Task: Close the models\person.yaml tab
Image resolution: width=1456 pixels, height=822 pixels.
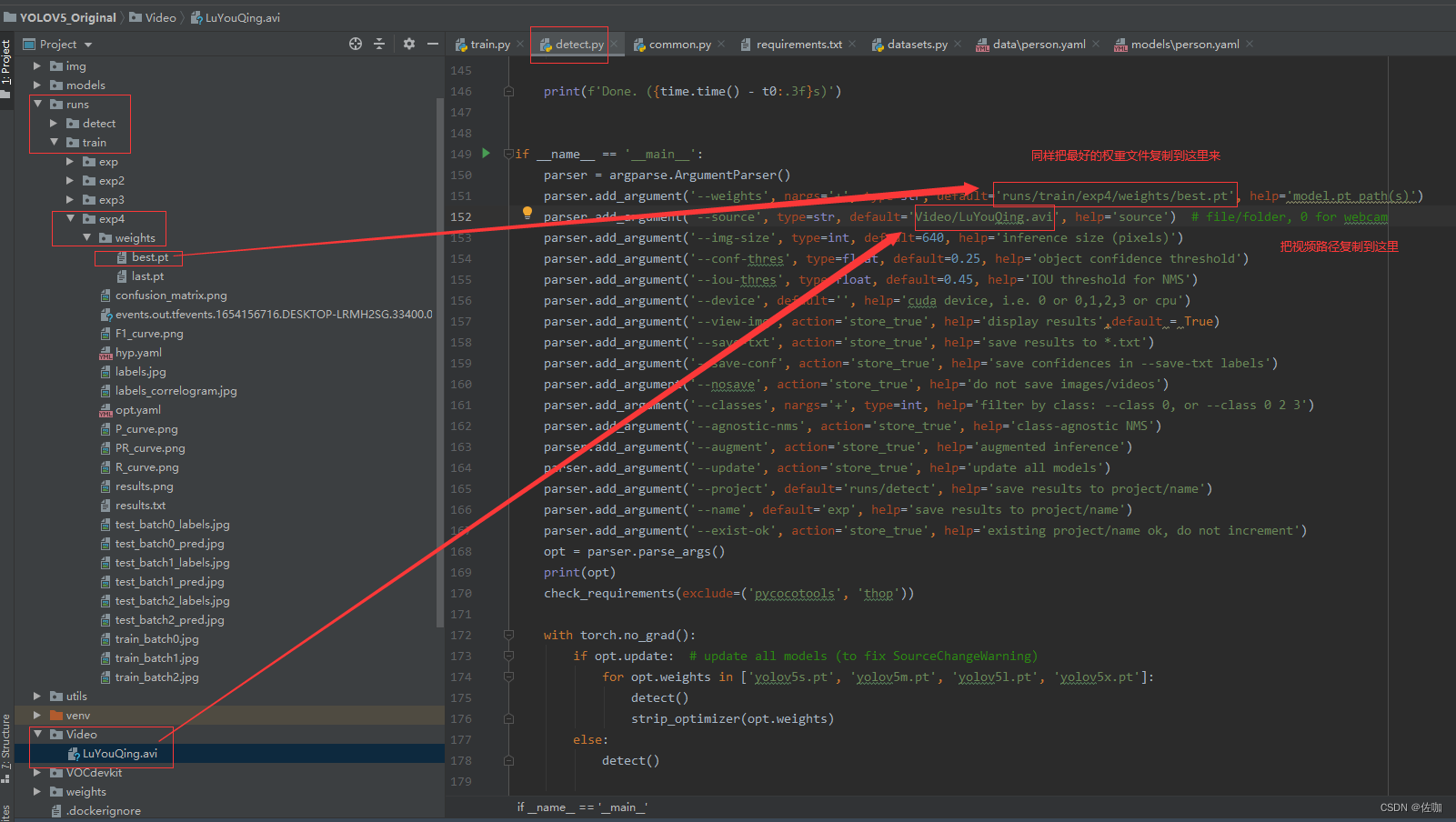Action: (x=1250, y=44)
